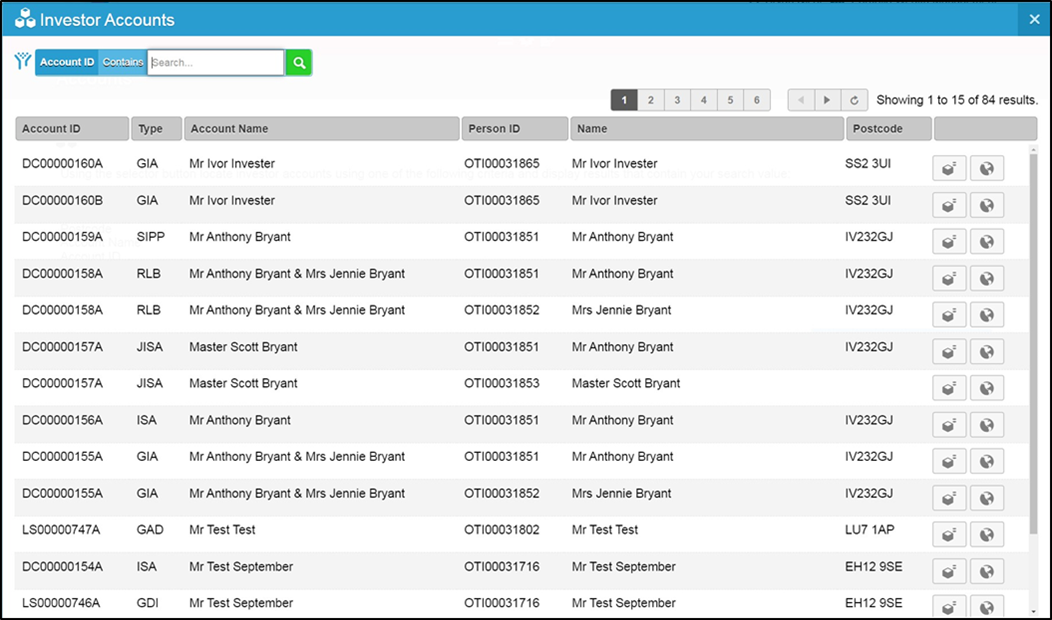
Task: Open the cube icon for account DC00000160A
Action: point(949,168)
